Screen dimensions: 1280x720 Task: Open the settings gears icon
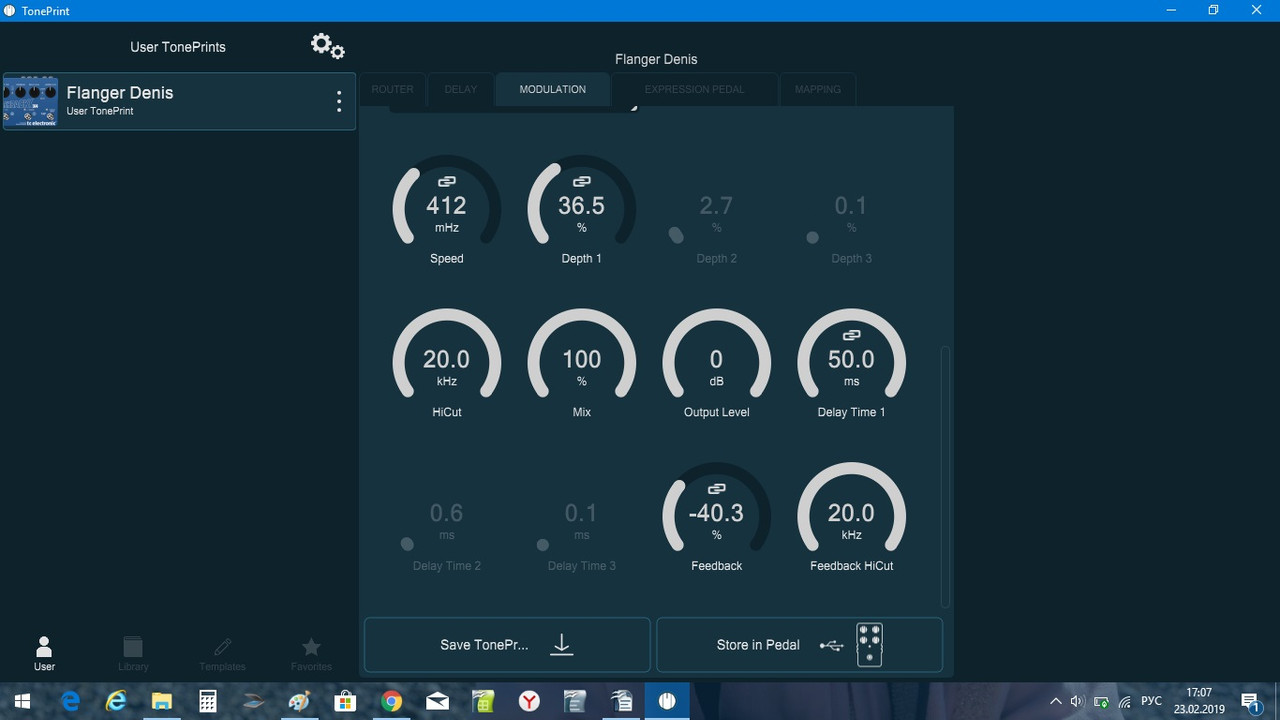click(x=327, y=46)
